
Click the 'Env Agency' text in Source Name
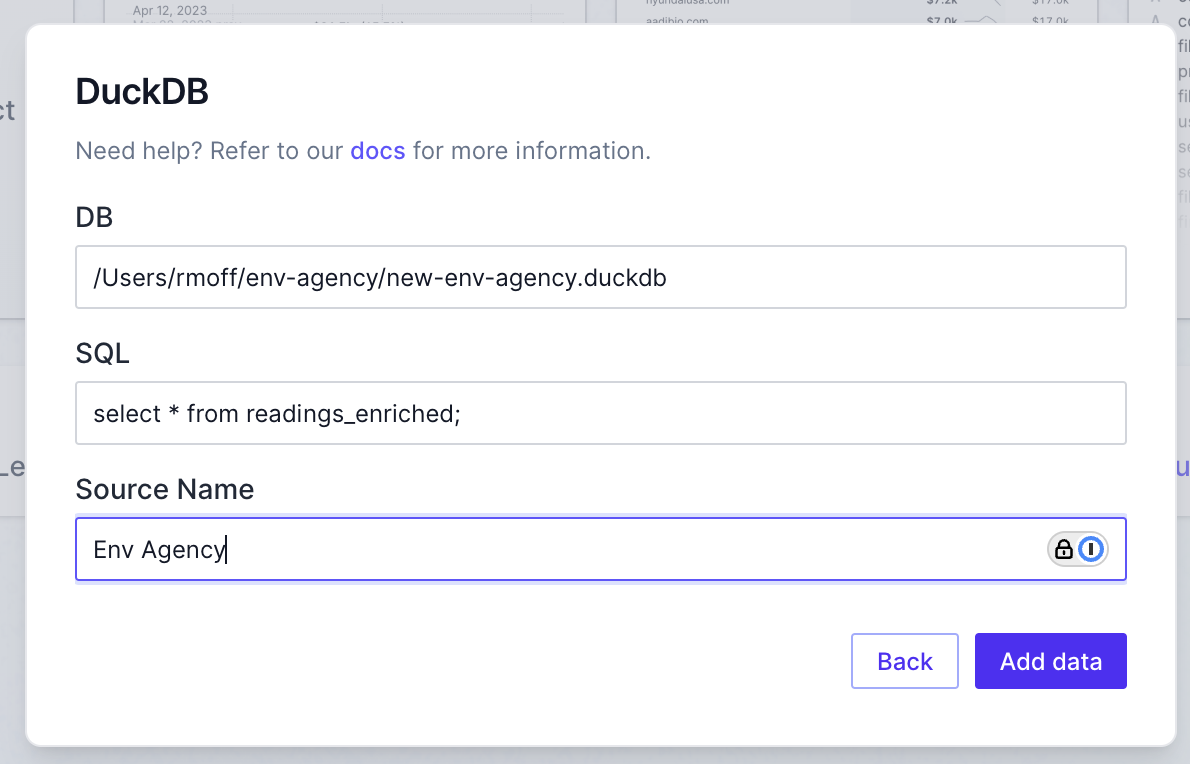(159, 550)
